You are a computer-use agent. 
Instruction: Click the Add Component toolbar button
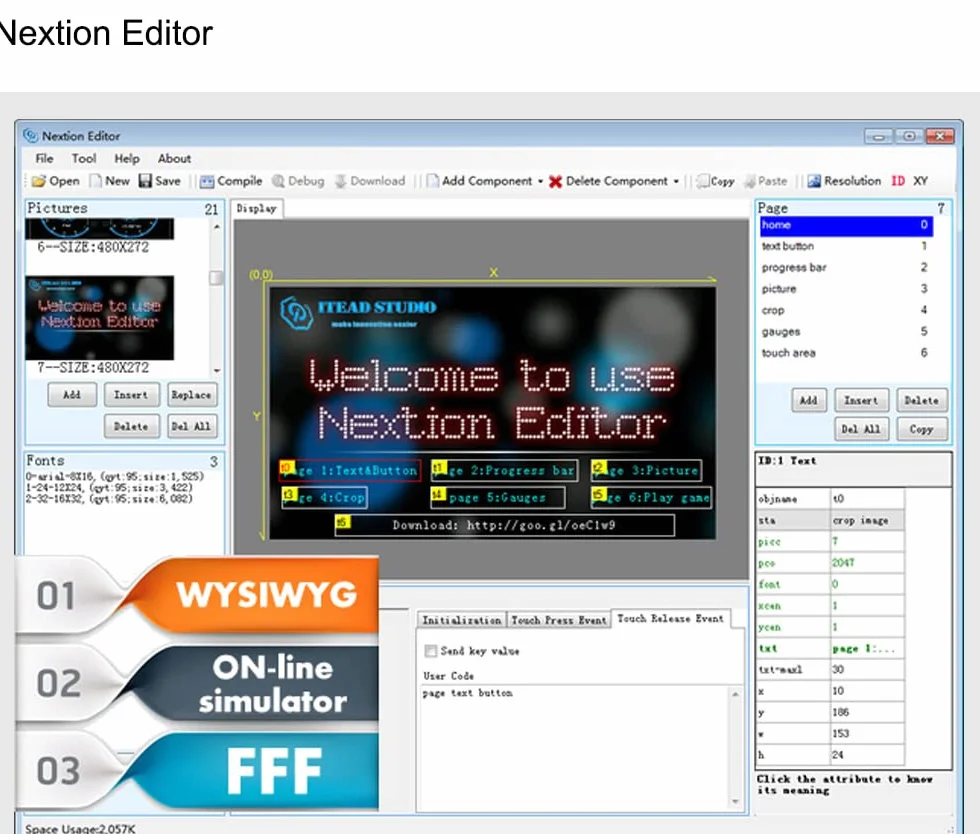[x=479, y=181]
